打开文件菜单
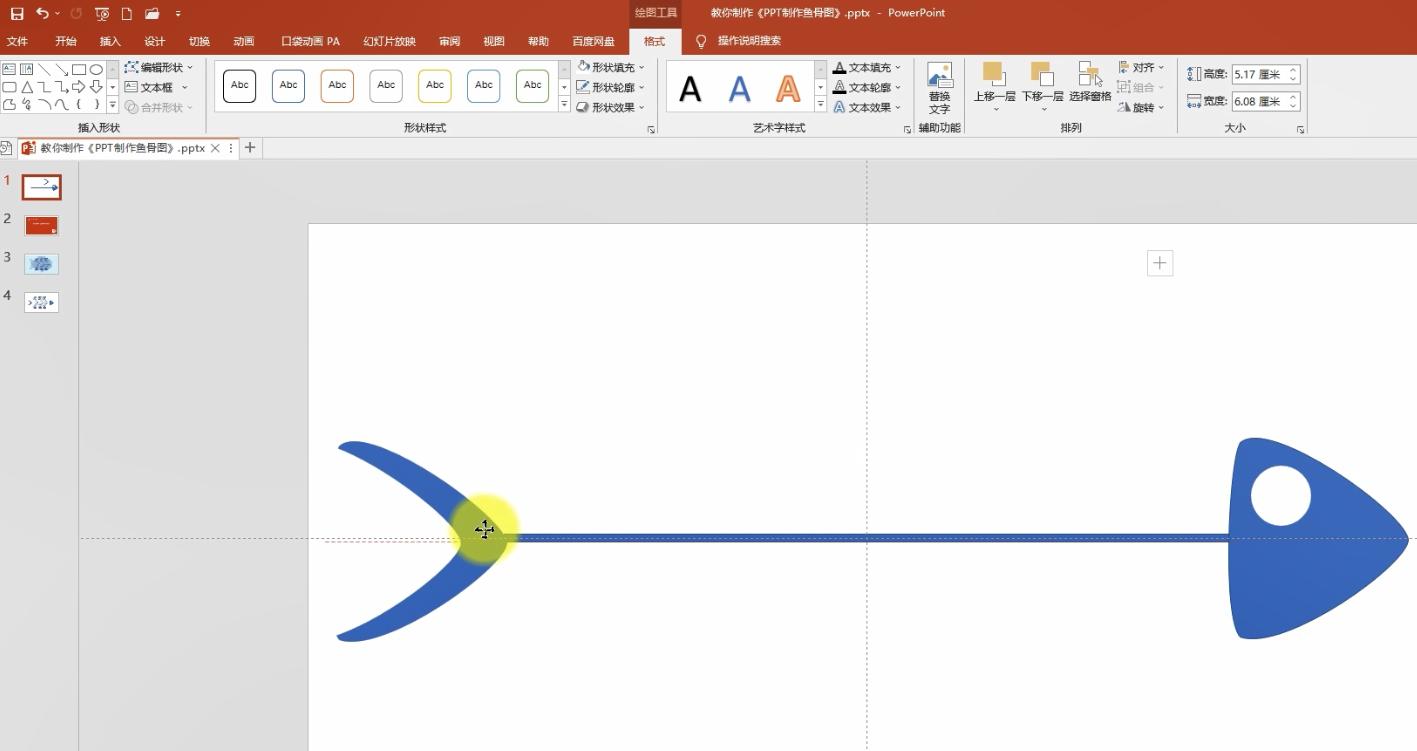1417x751 pixels. [18, 41]
